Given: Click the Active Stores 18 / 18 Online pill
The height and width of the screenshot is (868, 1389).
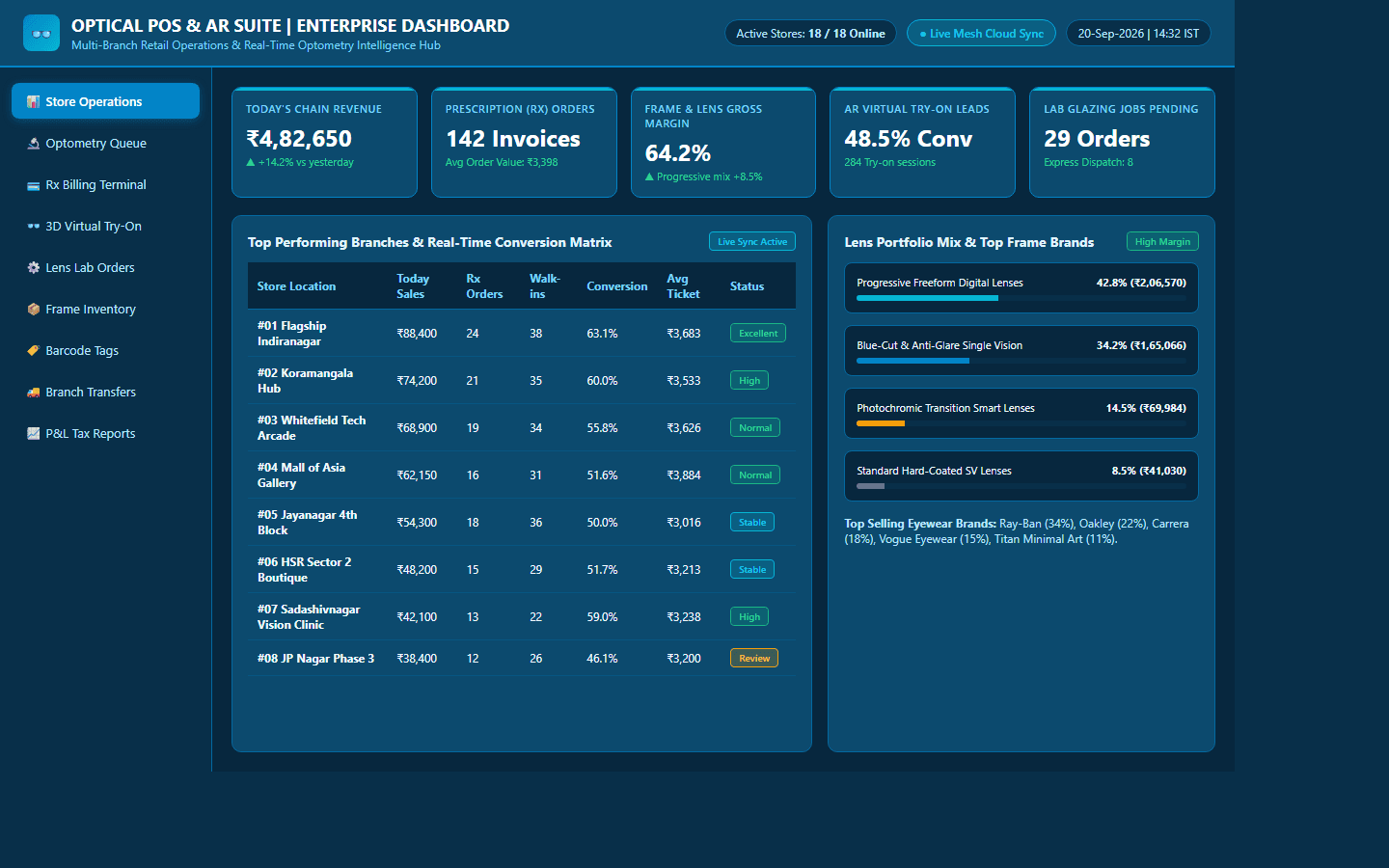Looking at the screenshot, I should tap(810, 34).
